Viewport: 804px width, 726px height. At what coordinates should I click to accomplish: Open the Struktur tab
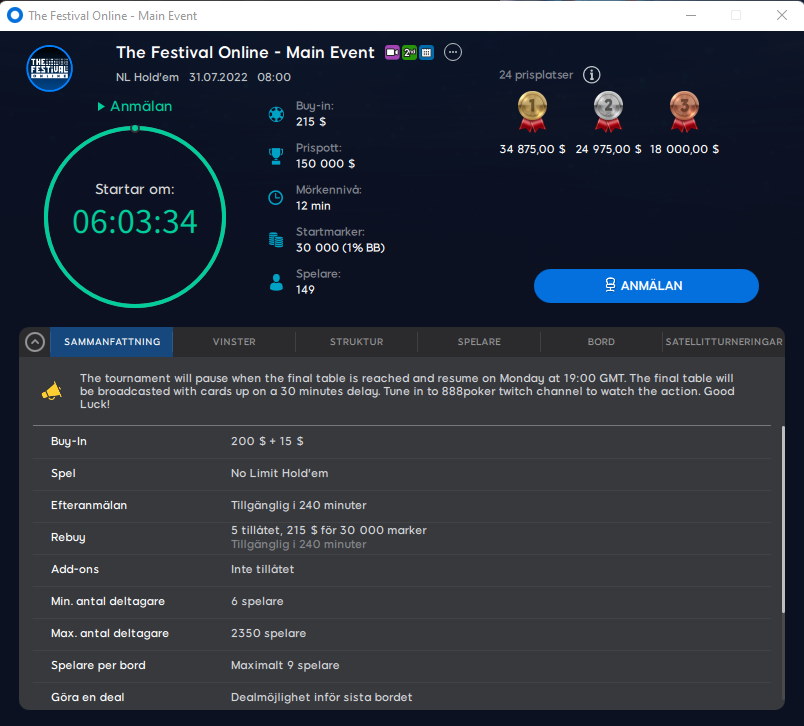[x=356, y=342]
